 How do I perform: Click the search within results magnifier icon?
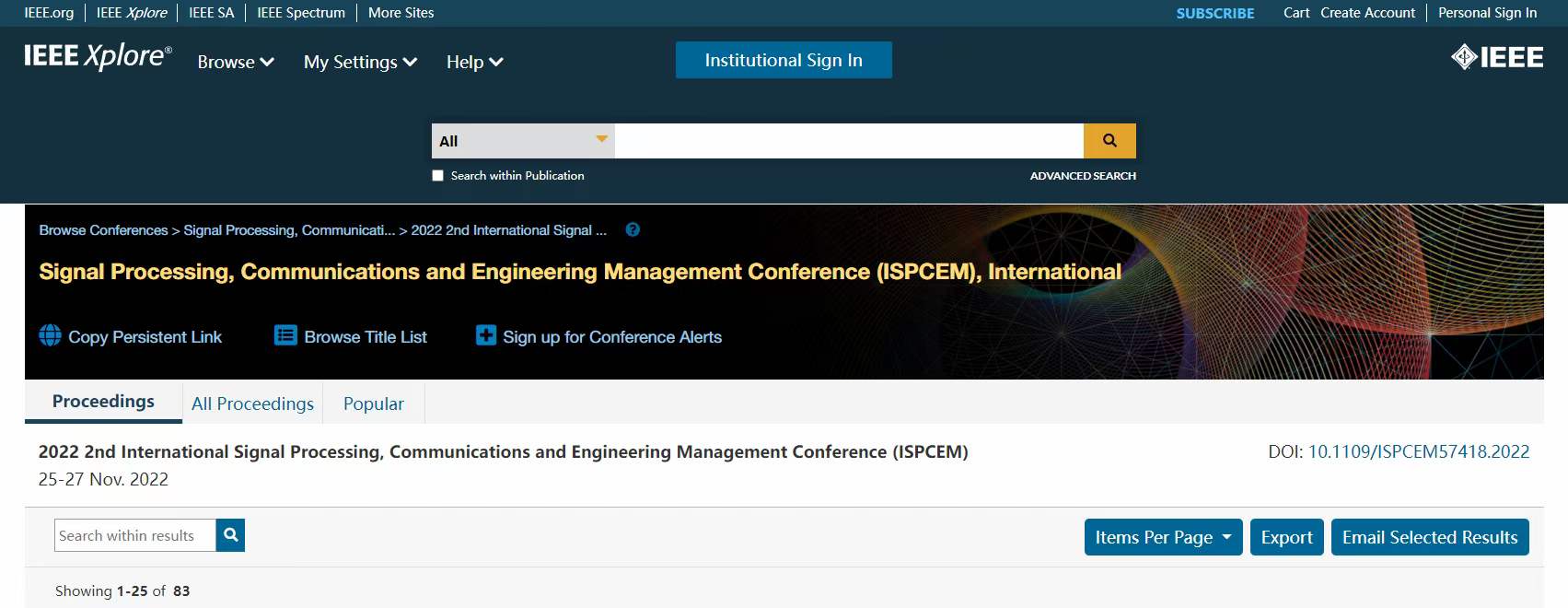230,535
